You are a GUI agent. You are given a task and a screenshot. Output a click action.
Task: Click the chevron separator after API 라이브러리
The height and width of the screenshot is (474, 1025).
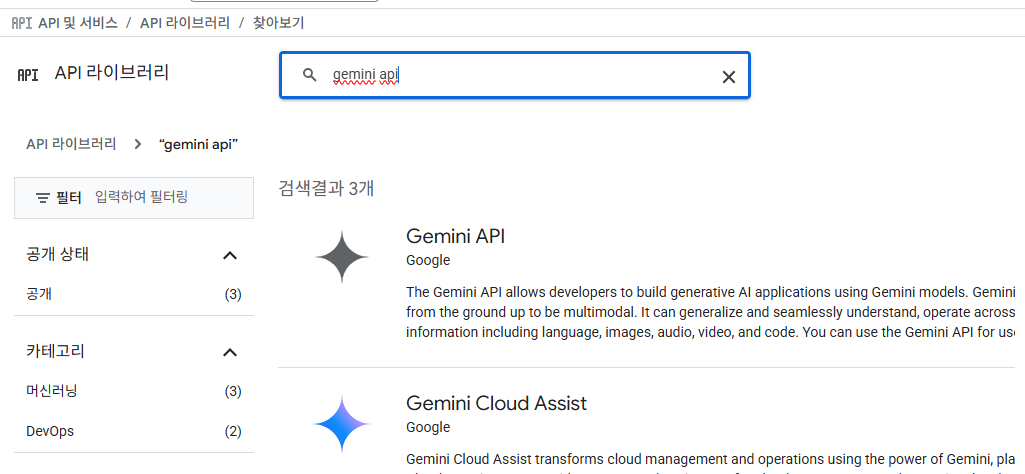click(137, 144)
